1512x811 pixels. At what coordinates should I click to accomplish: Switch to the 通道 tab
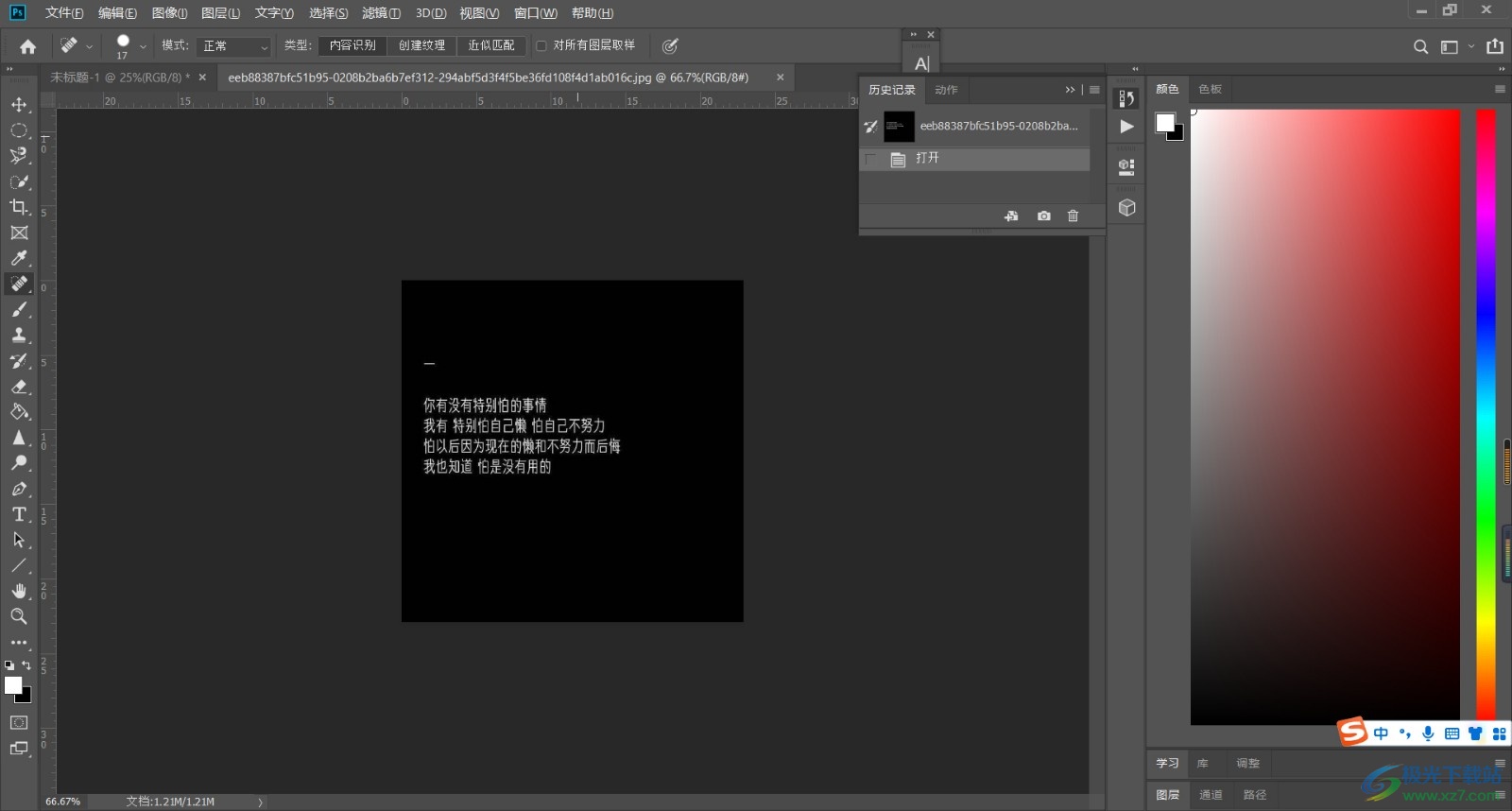[x=1211, y=795]
